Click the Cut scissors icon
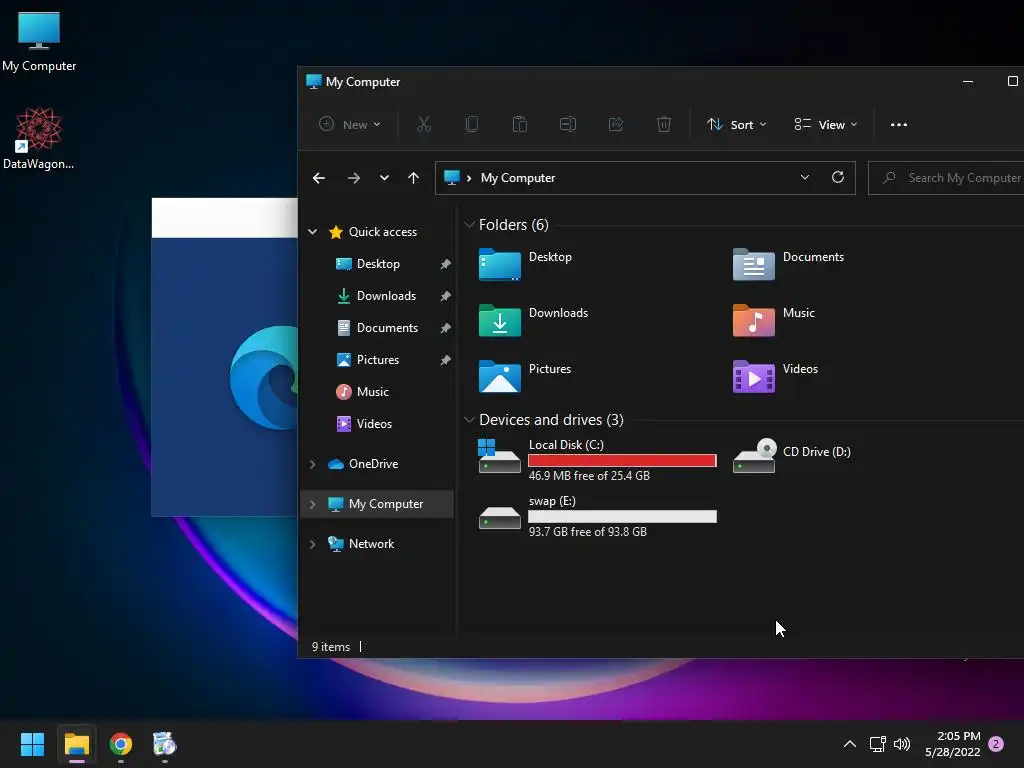 point(424,124)
